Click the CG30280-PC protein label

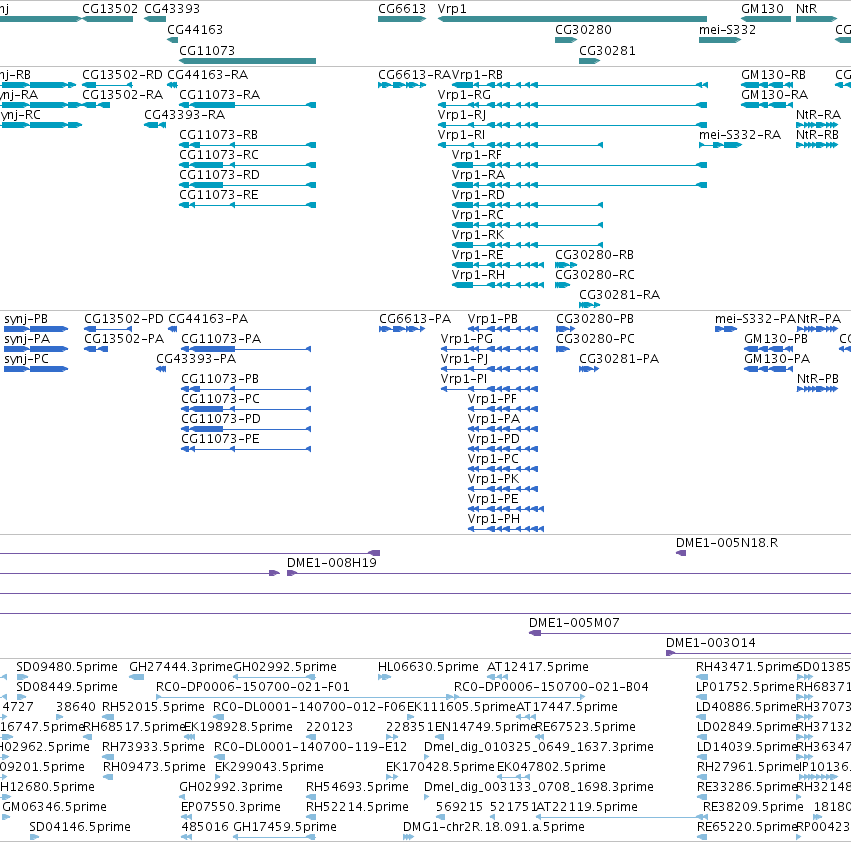[x=595, y=339]
